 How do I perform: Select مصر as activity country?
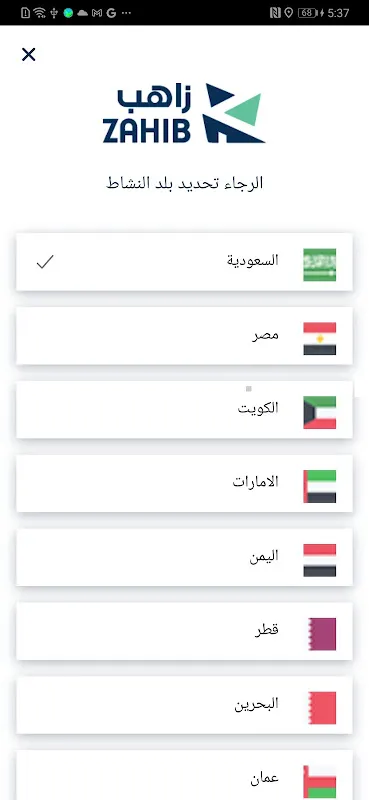point(184,336)
